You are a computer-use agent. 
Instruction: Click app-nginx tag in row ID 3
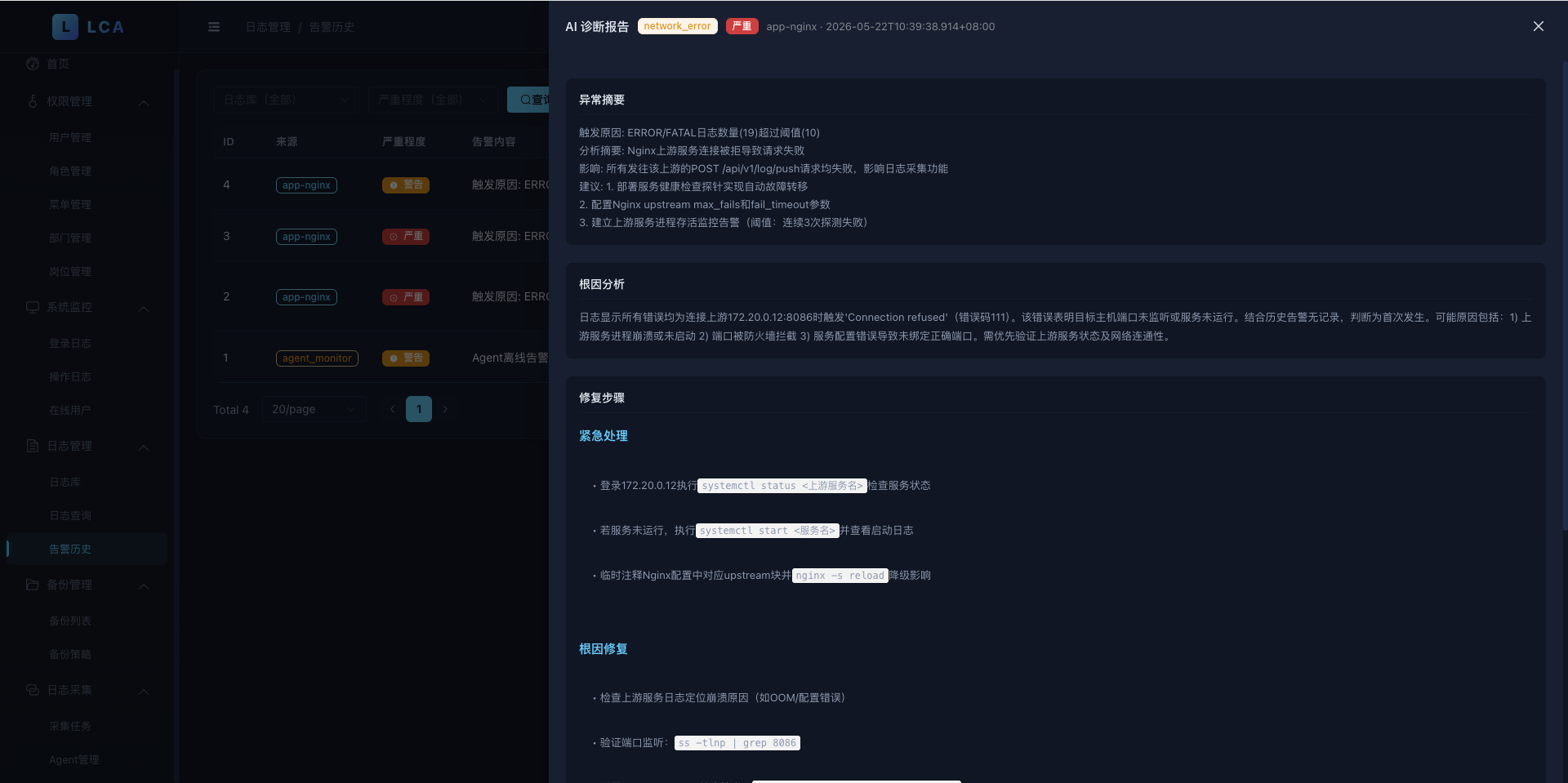pos(306,237)
